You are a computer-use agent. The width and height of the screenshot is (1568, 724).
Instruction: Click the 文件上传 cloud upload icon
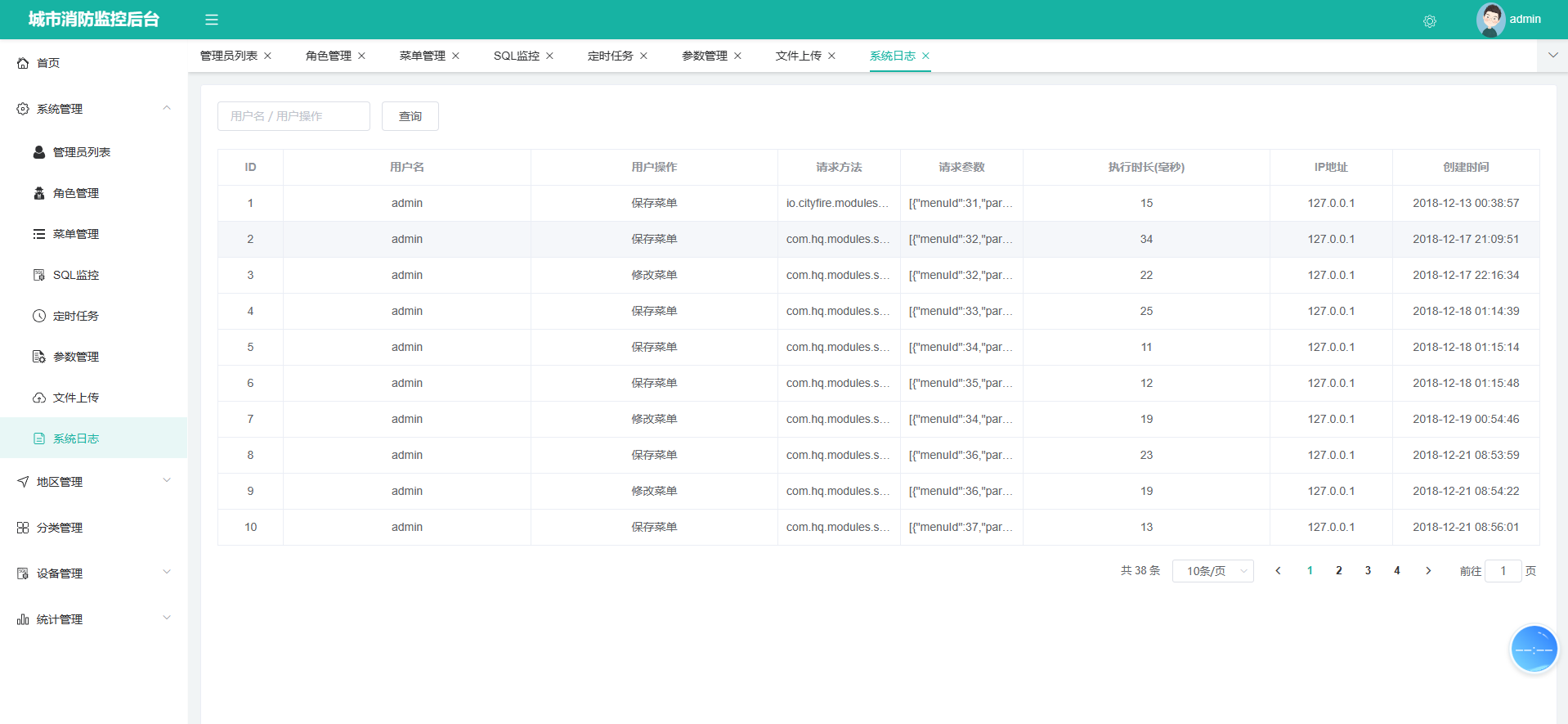pos(38,398)
